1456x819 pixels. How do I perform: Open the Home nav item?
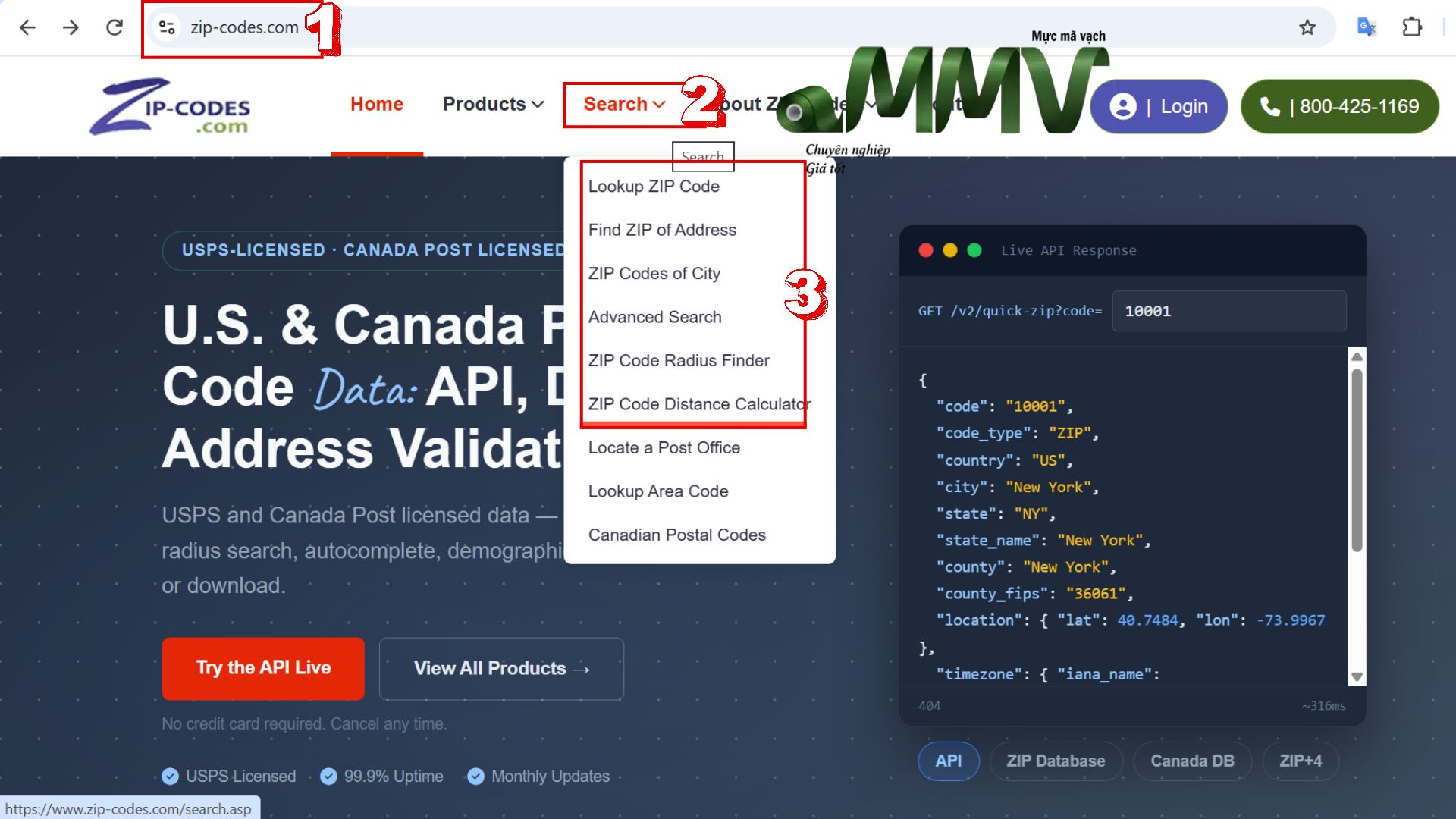(x=377, y=104)
